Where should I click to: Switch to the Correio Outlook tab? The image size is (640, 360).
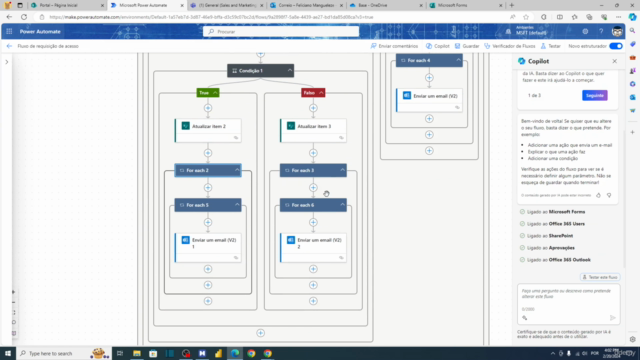tap(307, 5)
